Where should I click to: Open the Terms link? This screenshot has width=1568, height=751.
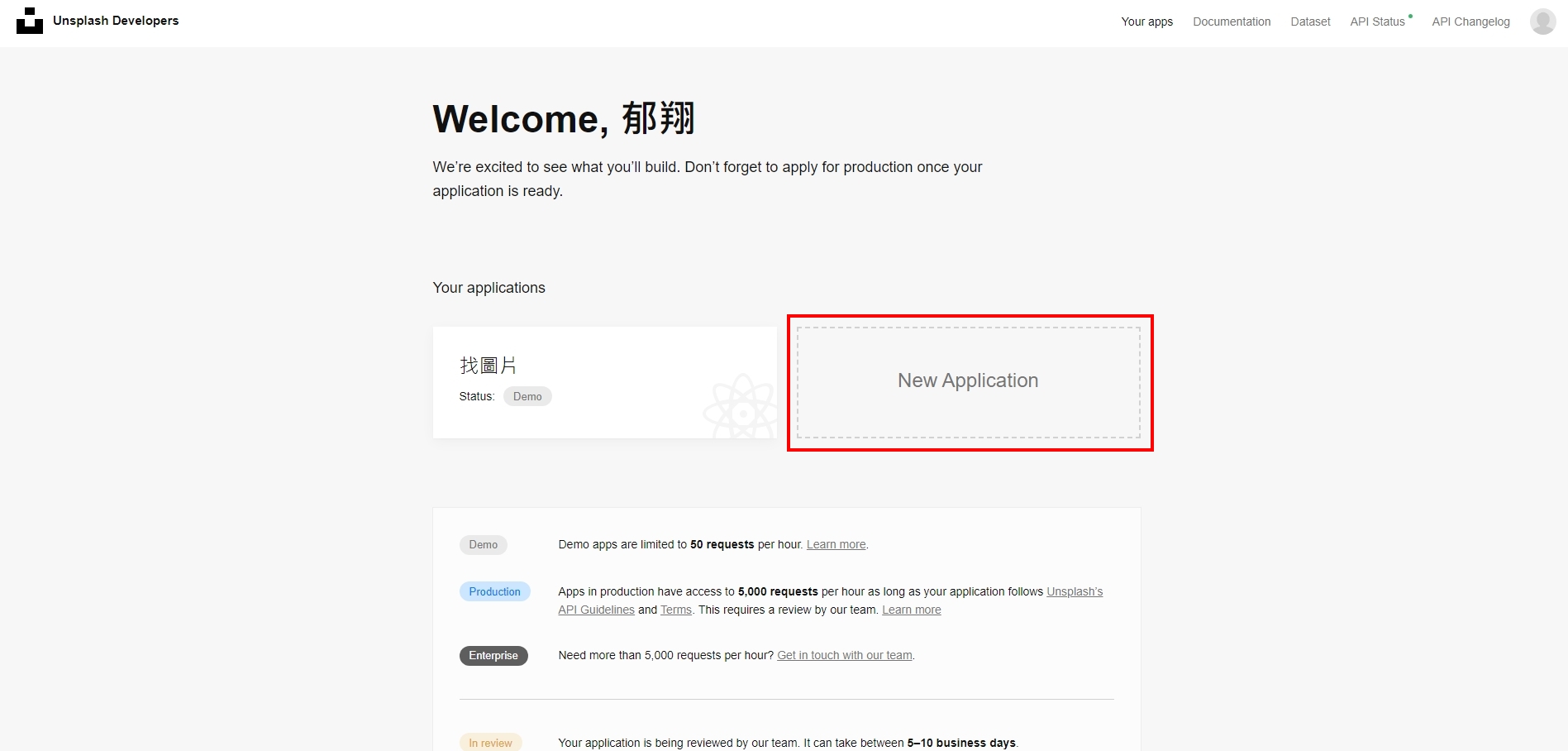[x=675, y=610]
